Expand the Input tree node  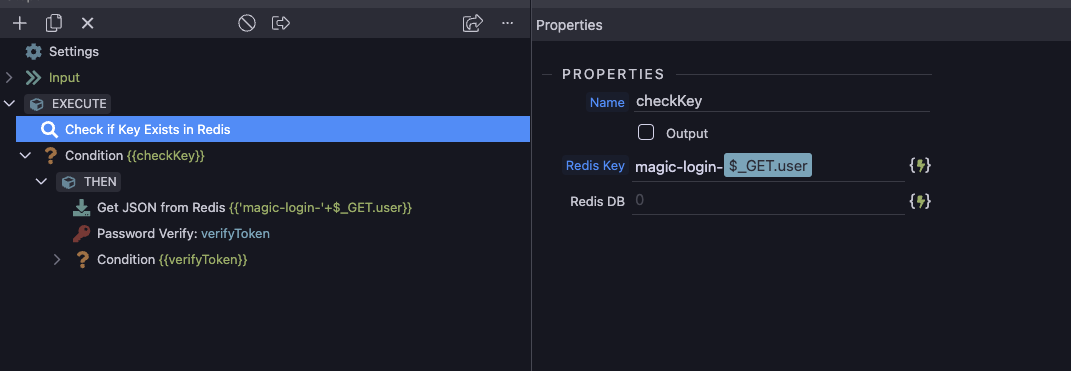pyautogui.click(x=10, y=78)
